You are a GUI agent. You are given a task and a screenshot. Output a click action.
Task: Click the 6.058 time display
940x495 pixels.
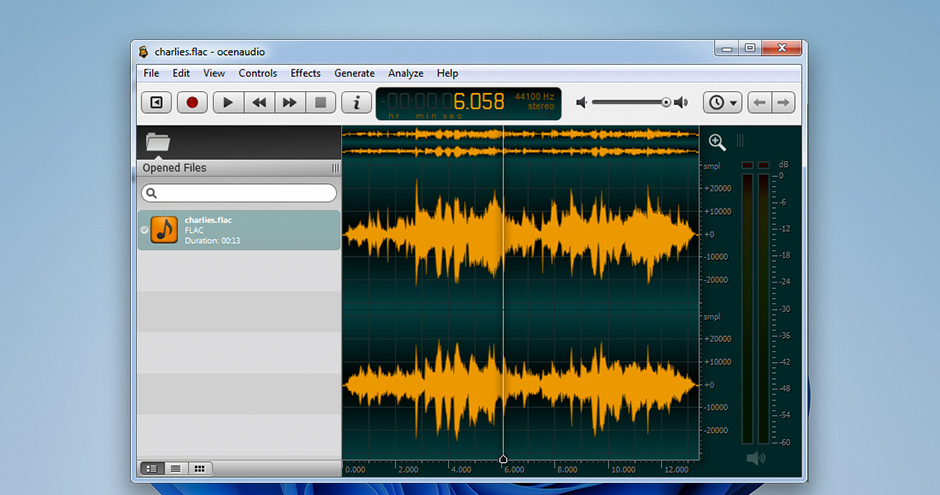(478, 101)
